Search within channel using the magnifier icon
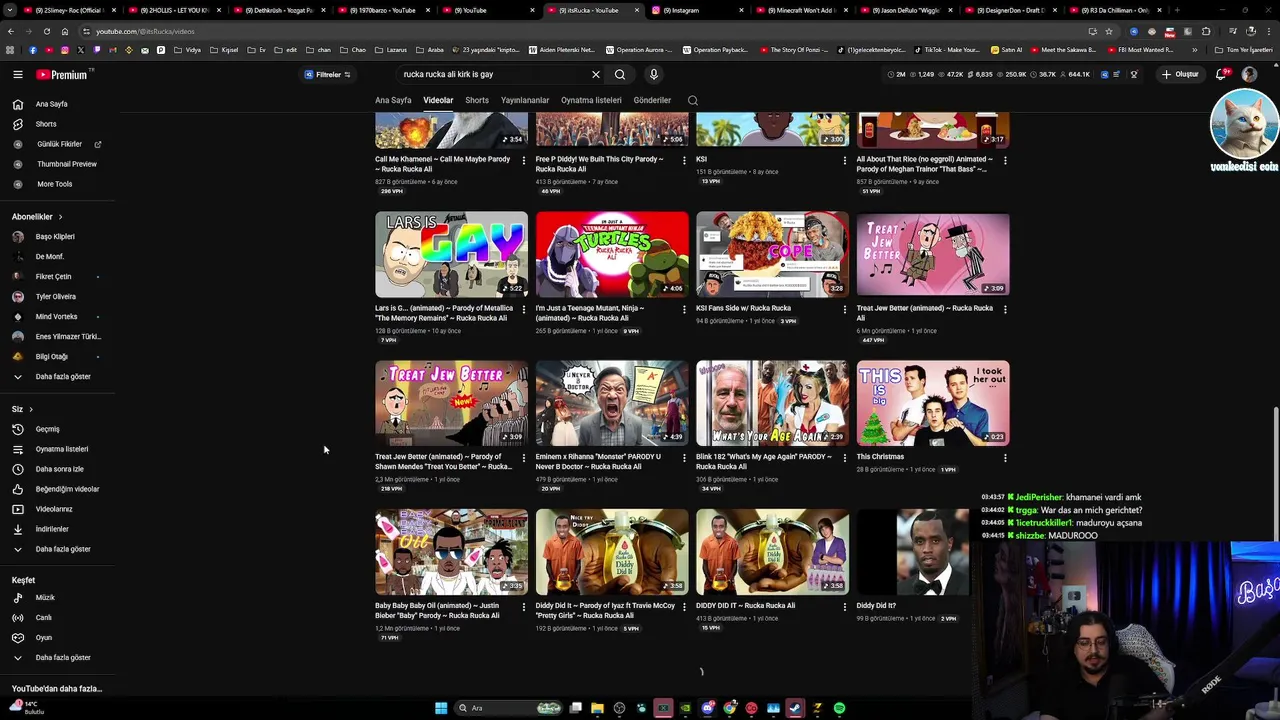 click(x=693, y=100)
